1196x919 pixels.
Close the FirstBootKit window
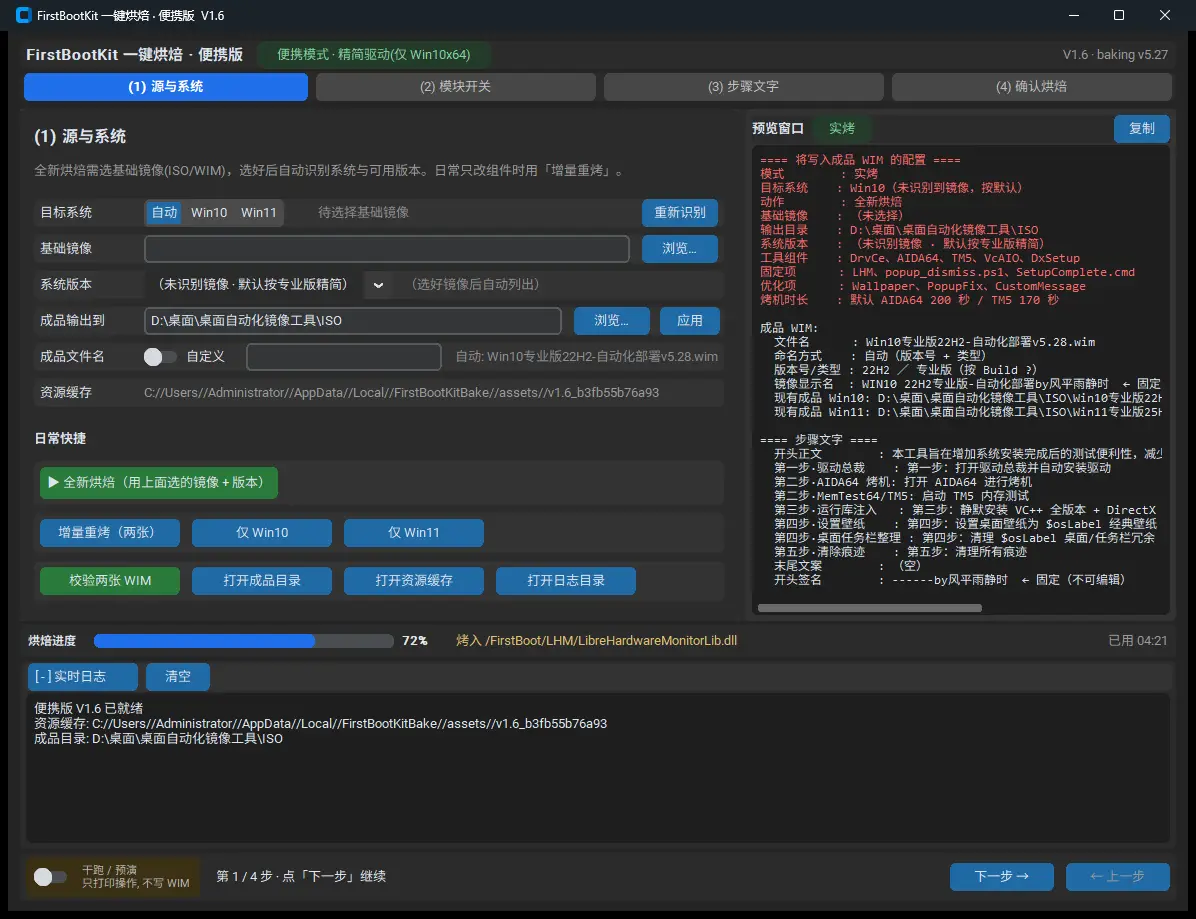click(x=1165, y=15)
